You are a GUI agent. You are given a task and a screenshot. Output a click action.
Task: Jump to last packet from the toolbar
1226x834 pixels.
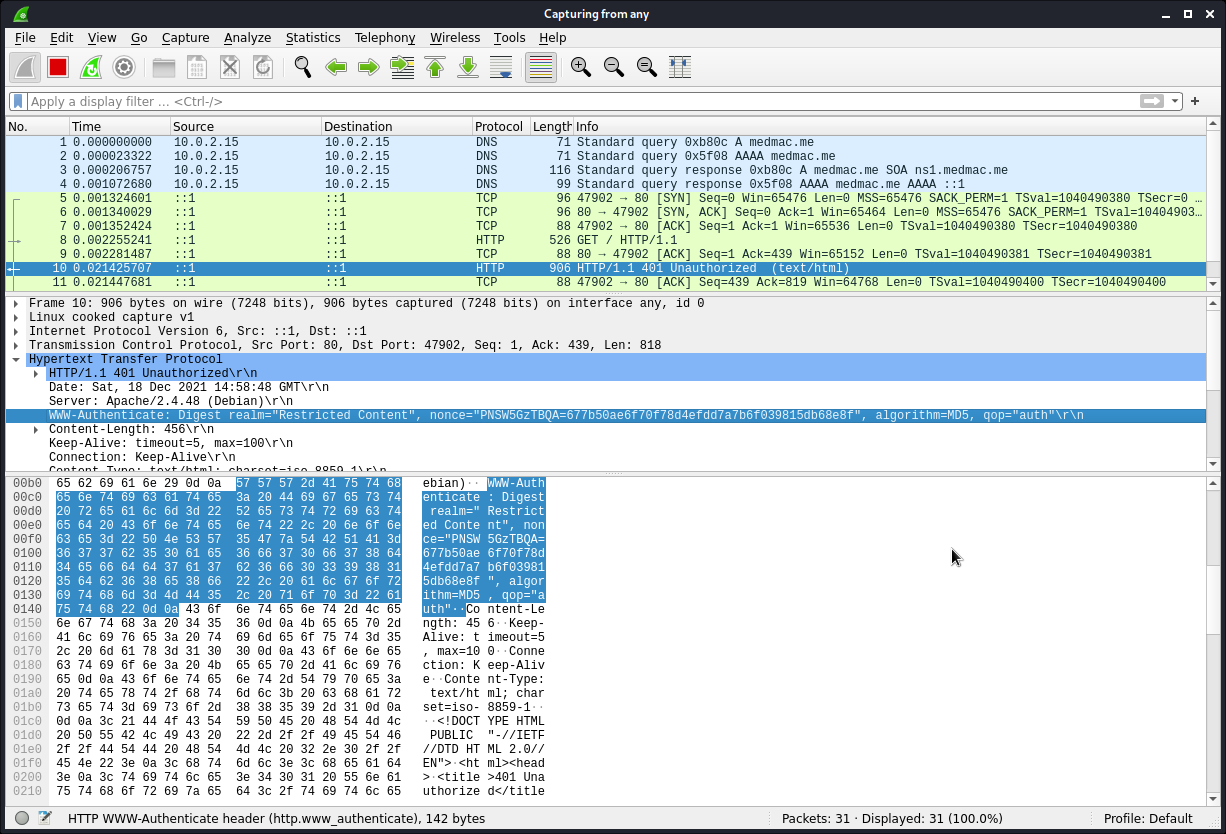(468, 67)
